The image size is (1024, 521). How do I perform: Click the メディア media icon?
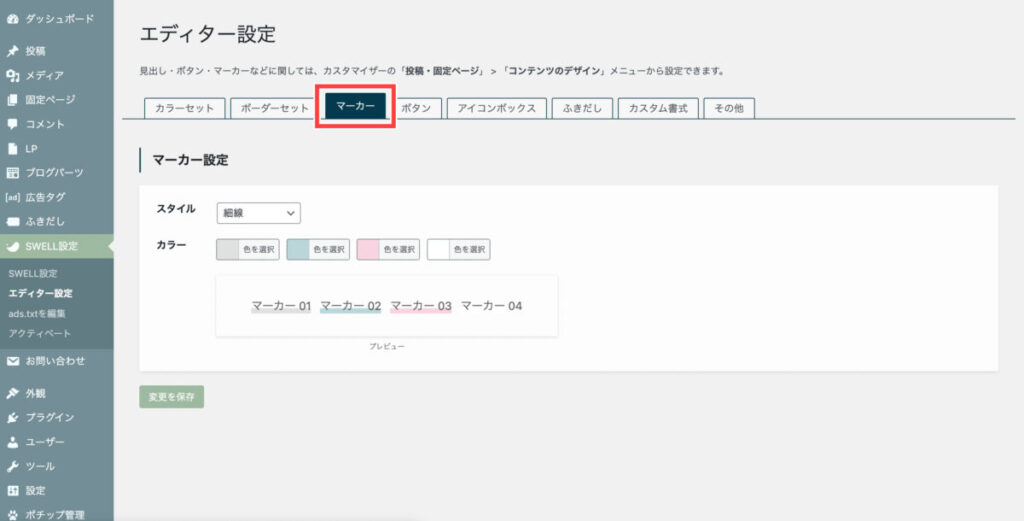[12, 76]
